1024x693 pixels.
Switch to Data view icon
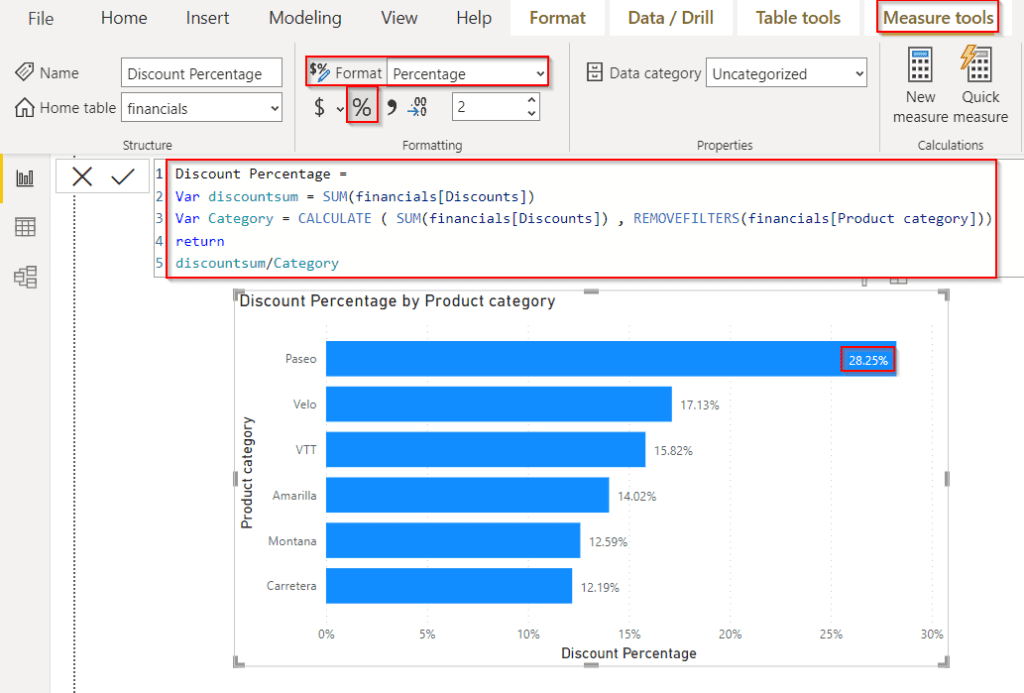(25, 227)
